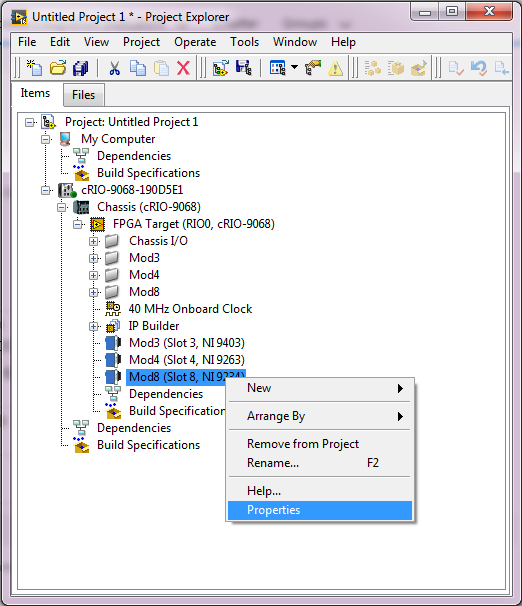
Task: Expand the Chassis I/O folder
Action: click(93, 241)
